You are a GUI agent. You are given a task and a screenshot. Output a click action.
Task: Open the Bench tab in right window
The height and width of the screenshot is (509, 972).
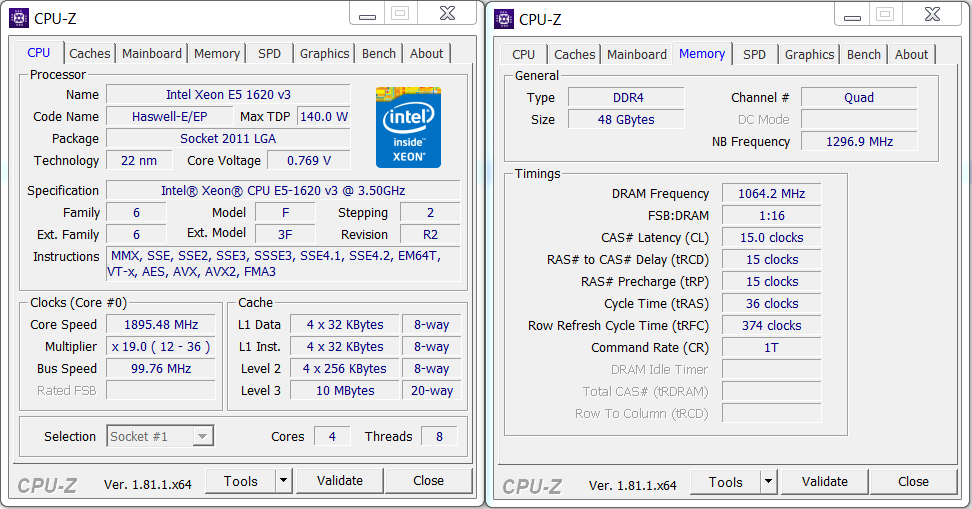864,55
